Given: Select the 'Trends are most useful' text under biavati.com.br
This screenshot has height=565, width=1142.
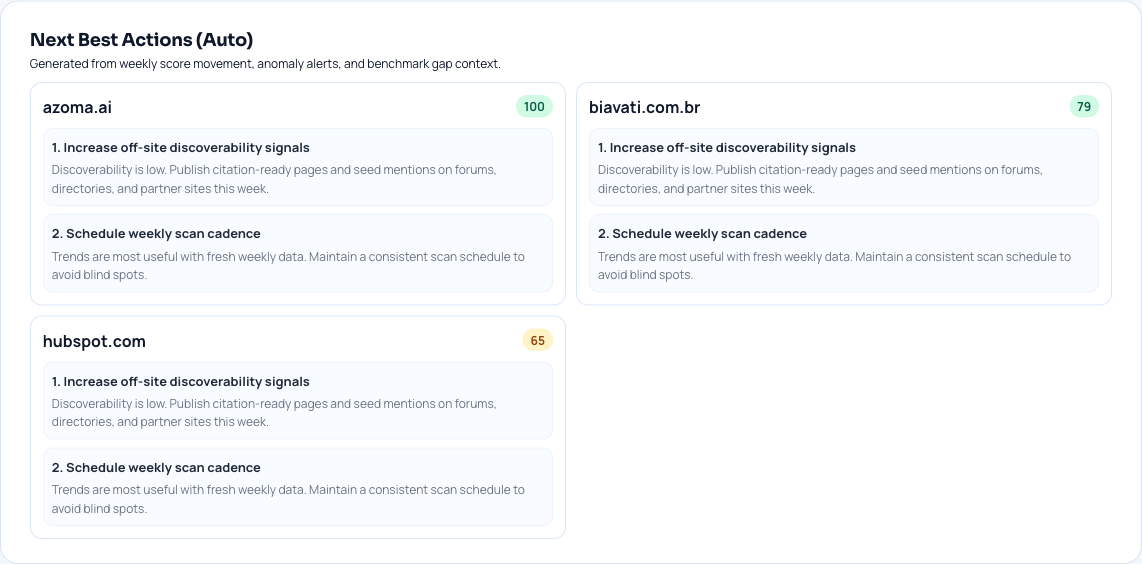Looking at the screenshot, I should 834,265.
